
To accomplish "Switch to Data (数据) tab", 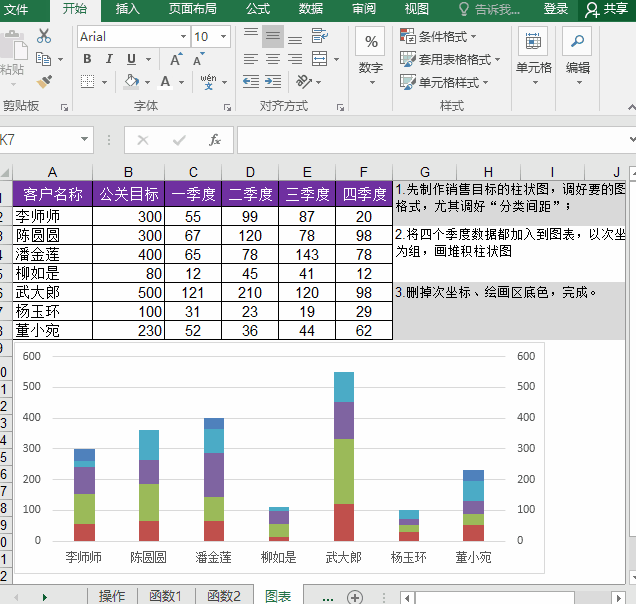I will [x=311, y=9].
